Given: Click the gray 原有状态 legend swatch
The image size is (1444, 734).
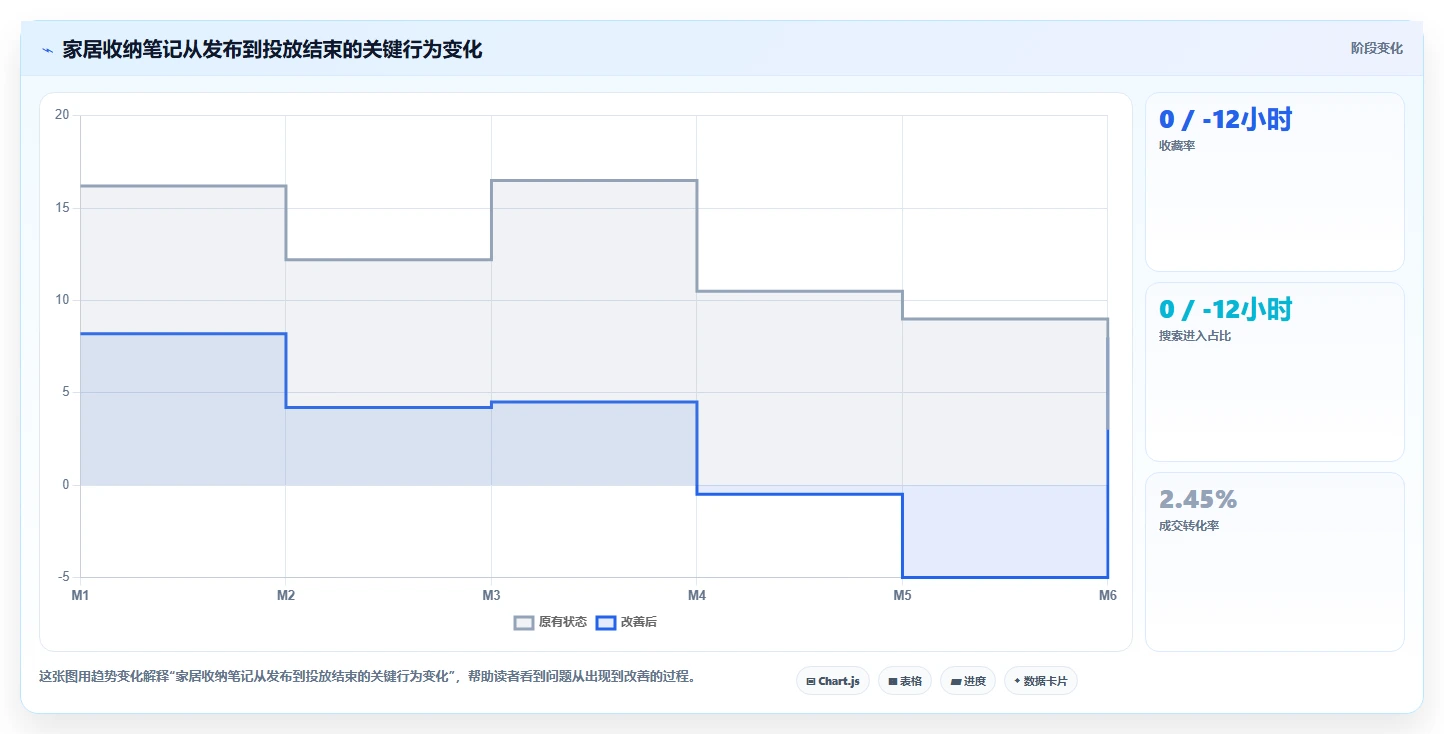Looking at the screenshot, I should pos(524,622).
